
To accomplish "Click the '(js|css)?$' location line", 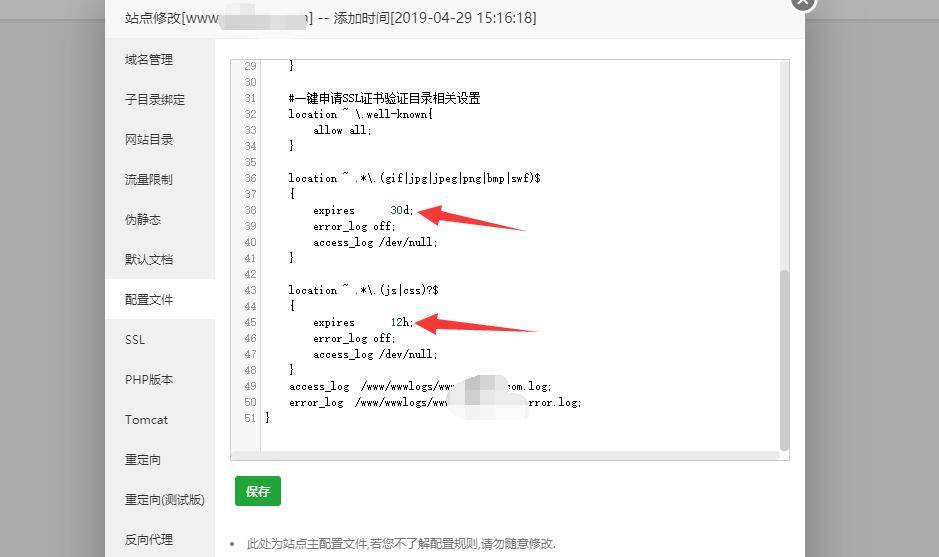I will coord(363,290).
